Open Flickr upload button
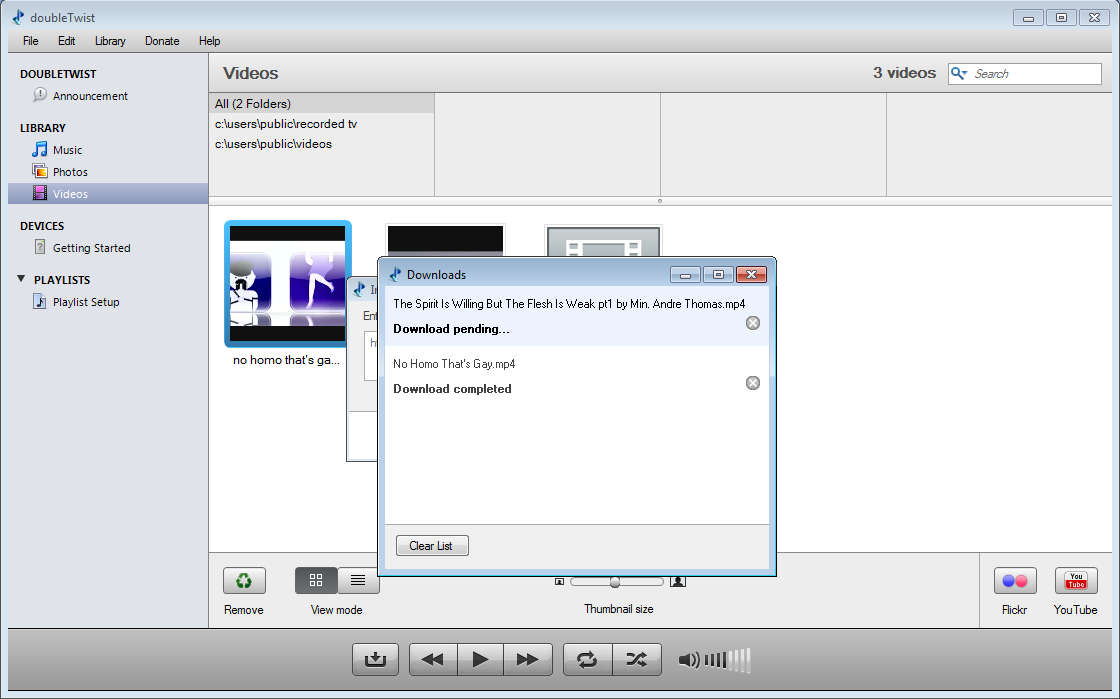 click(x=1015, y=580)
